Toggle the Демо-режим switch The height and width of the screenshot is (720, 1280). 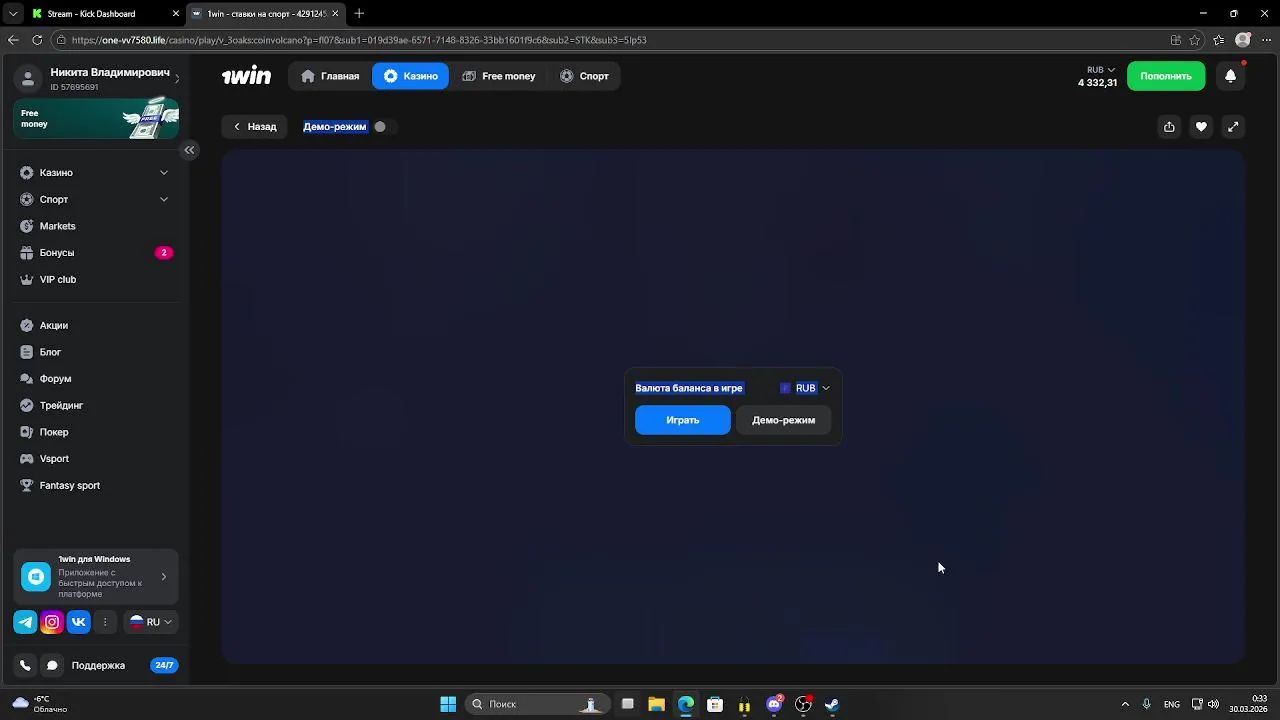click(384, 127)
